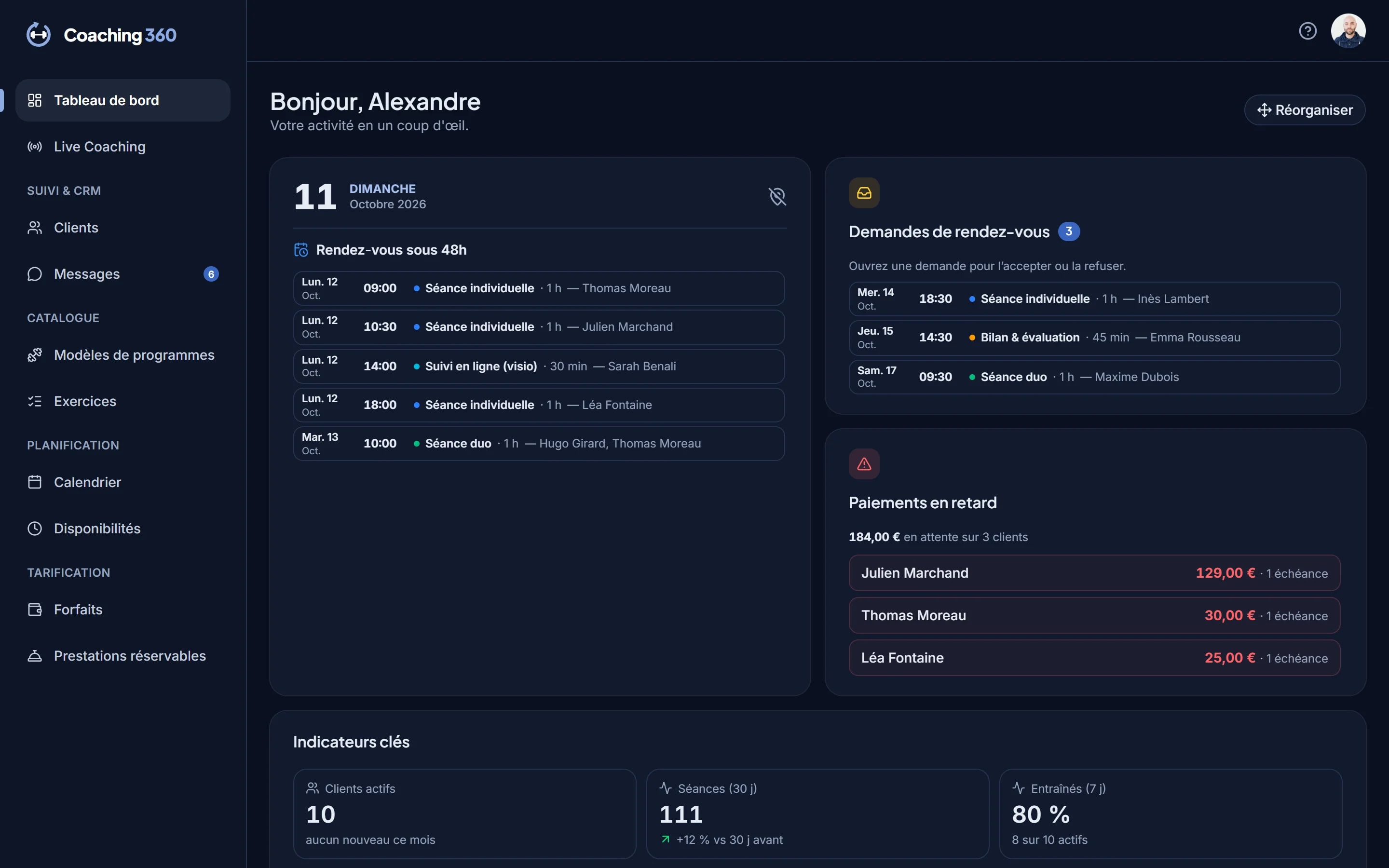Click the Forfaits wallet icon
This screenshot has height=868, width=1389.
pyautogui.click(x=35, y=609)
